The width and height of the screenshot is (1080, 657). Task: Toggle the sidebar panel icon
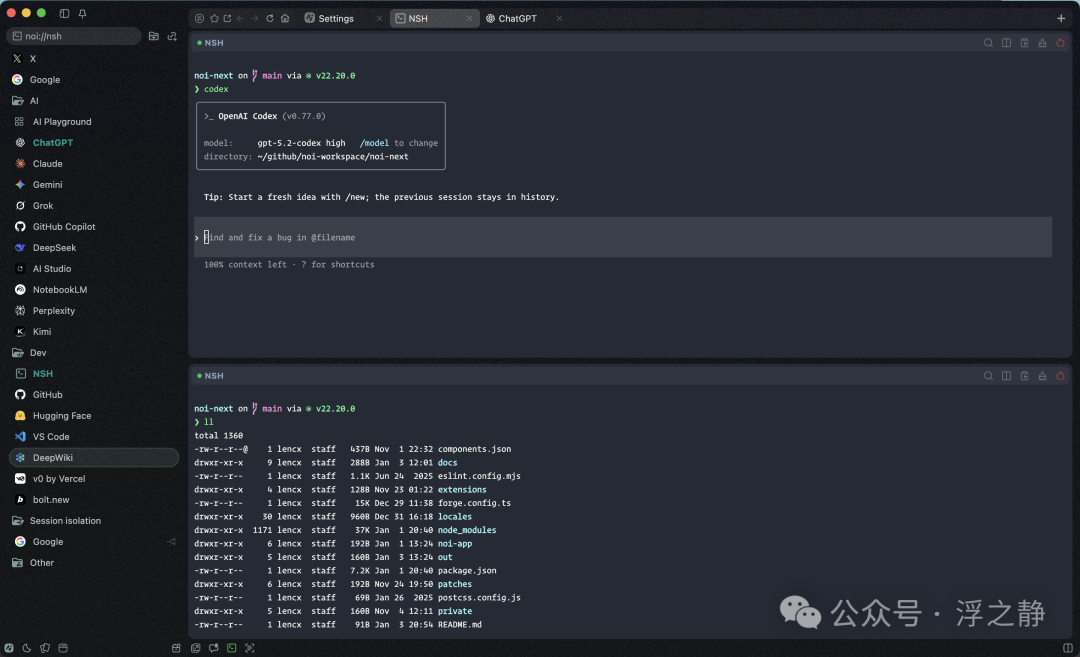64,13
